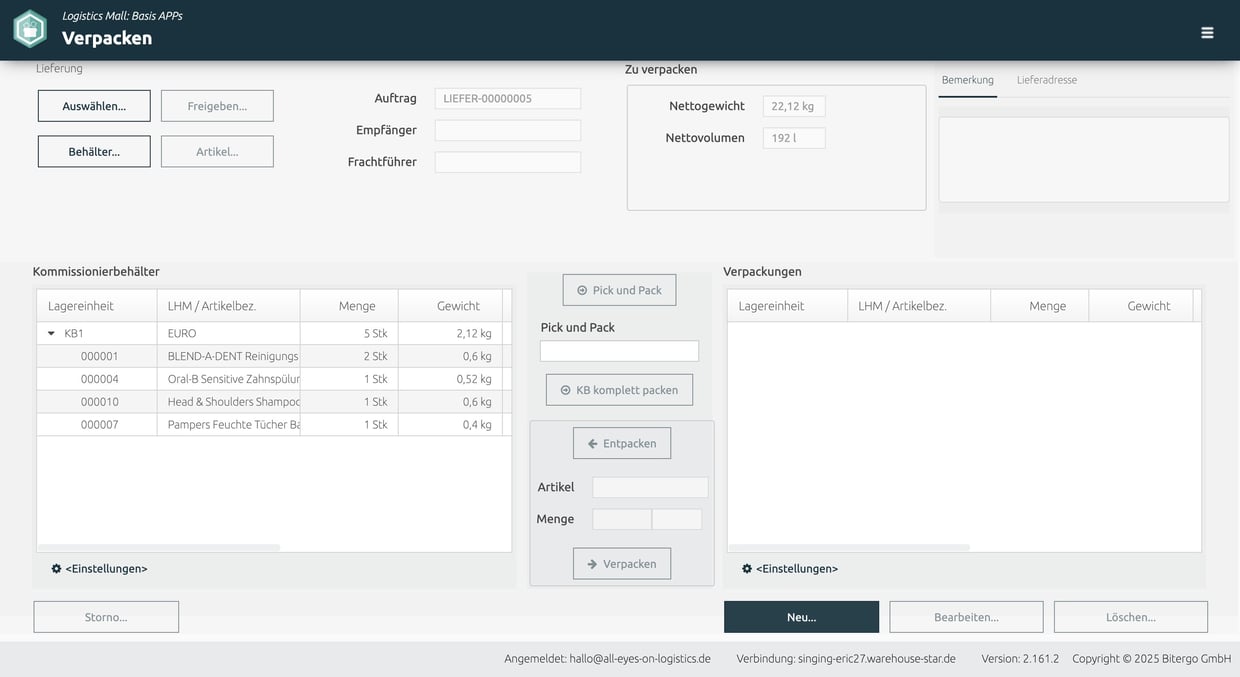
Task: Click Angemeldet: hallo@all-eyes-on-logistics.de text
Action: point(607,659)
